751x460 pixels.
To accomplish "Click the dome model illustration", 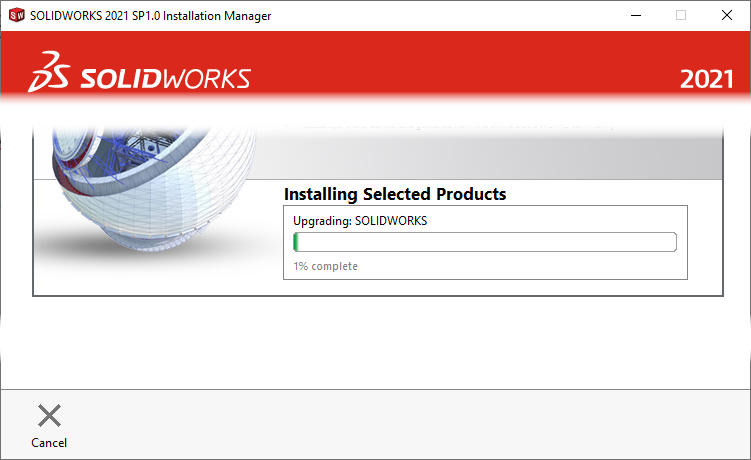I will tap(153, 189).
